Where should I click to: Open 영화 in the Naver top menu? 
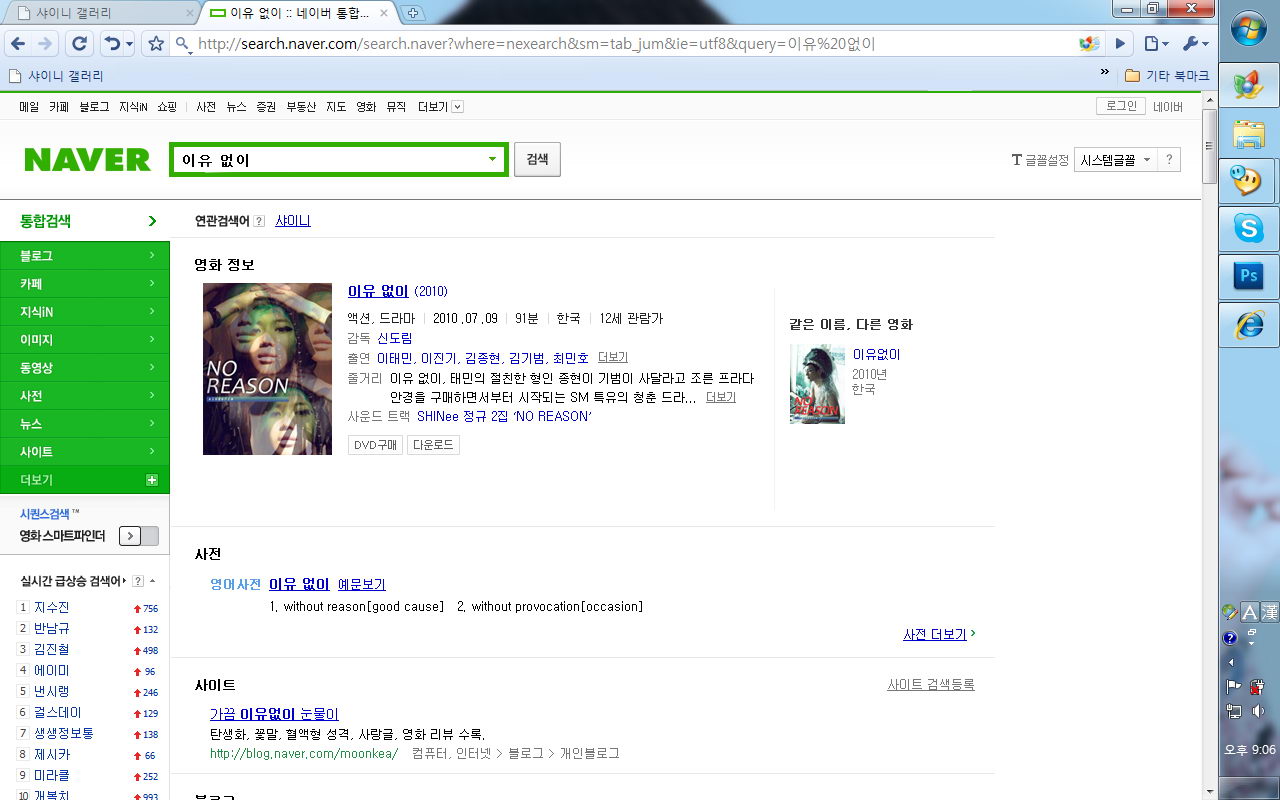point(366,107)
